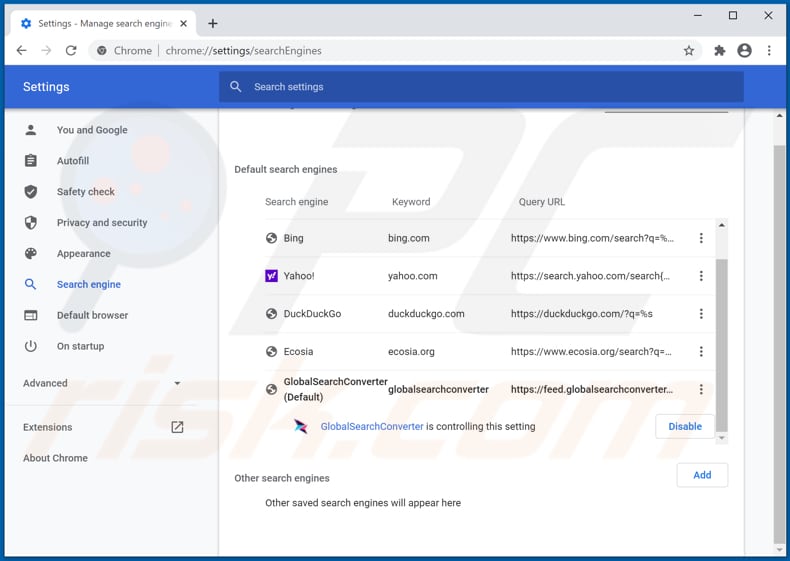The width and height of the screenshot is (790, 561).
Task: Open more actions for Bing
Action: click(701, 238)
